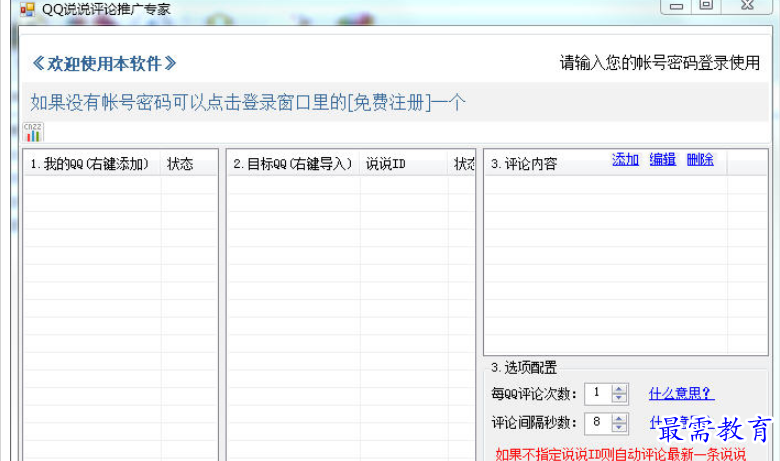Open 什么意思? link beside 每QQ评论次数
Image resolution: width=780 pixels, height=461 pixels.
[x=682, y=393]
